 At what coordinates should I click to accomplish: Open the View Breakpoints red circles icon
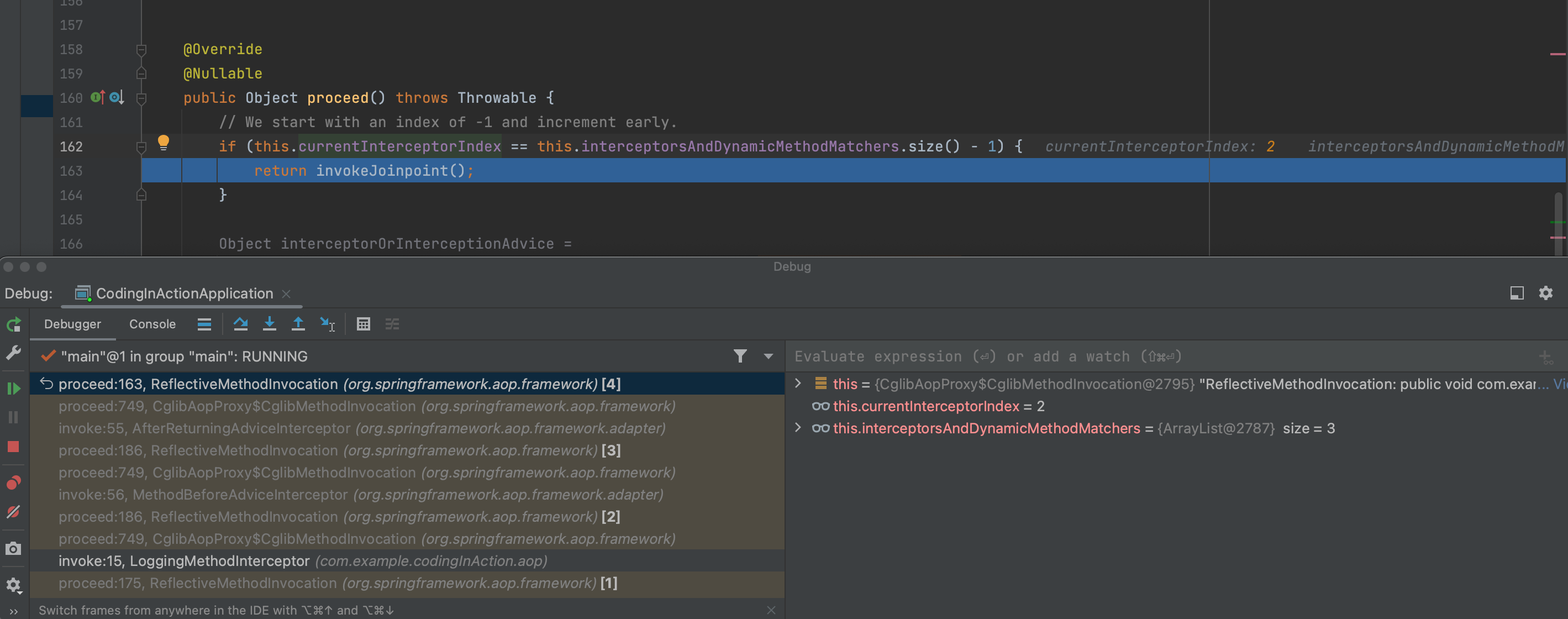(x=13, y=482)
